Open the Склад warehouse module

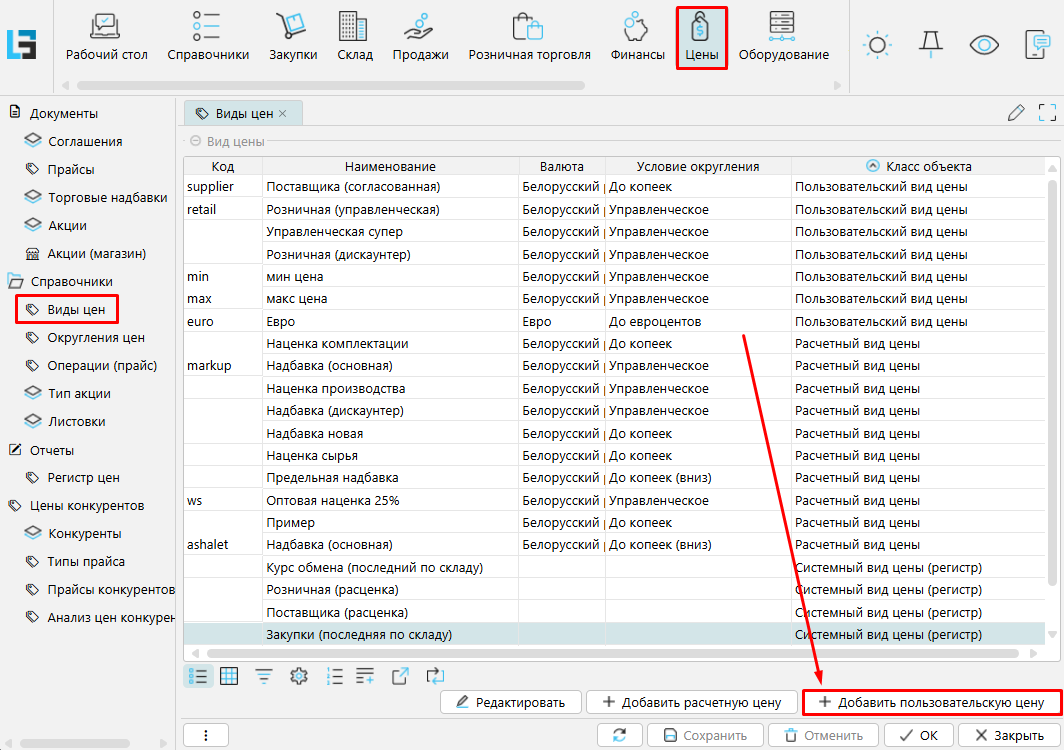coord(354,36)
